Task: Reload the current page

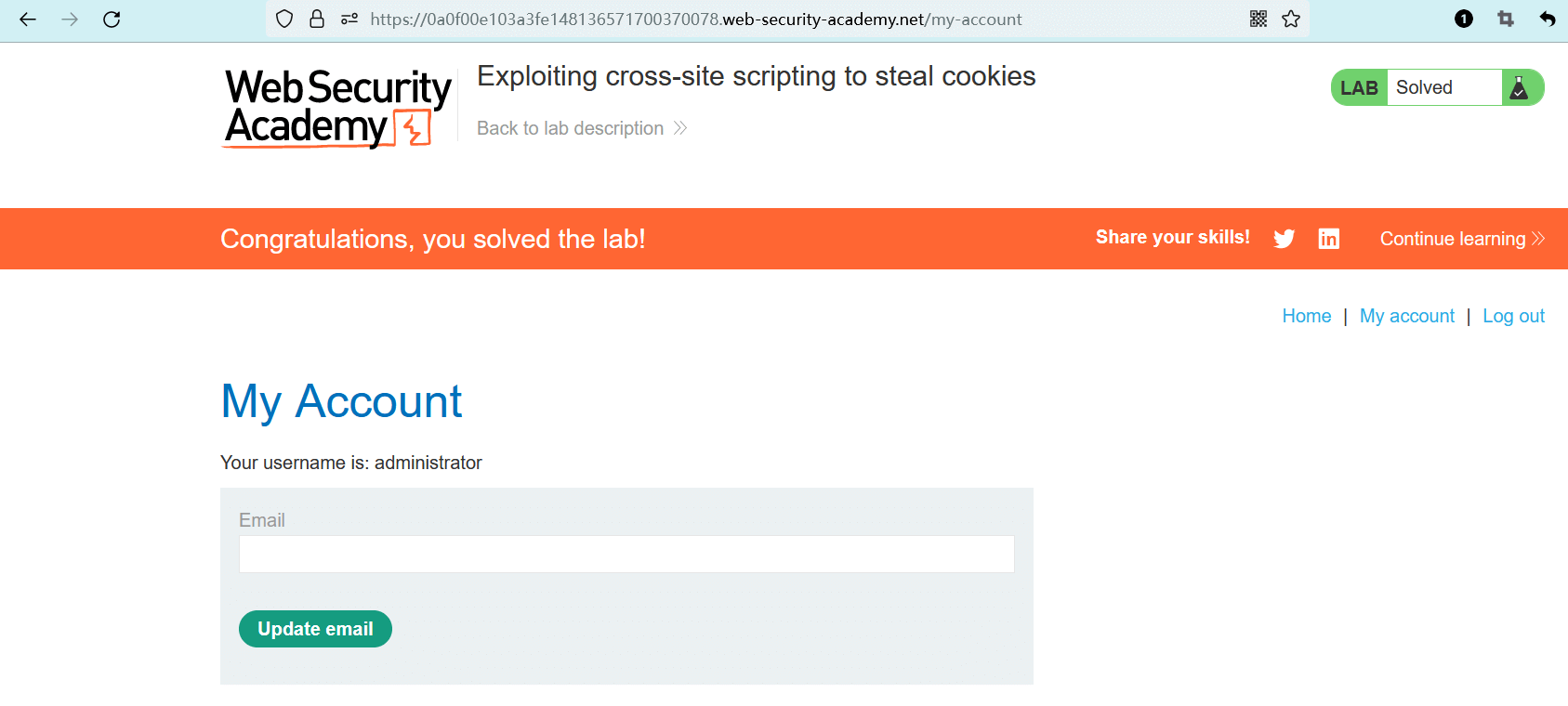Action: pos(112,19)
